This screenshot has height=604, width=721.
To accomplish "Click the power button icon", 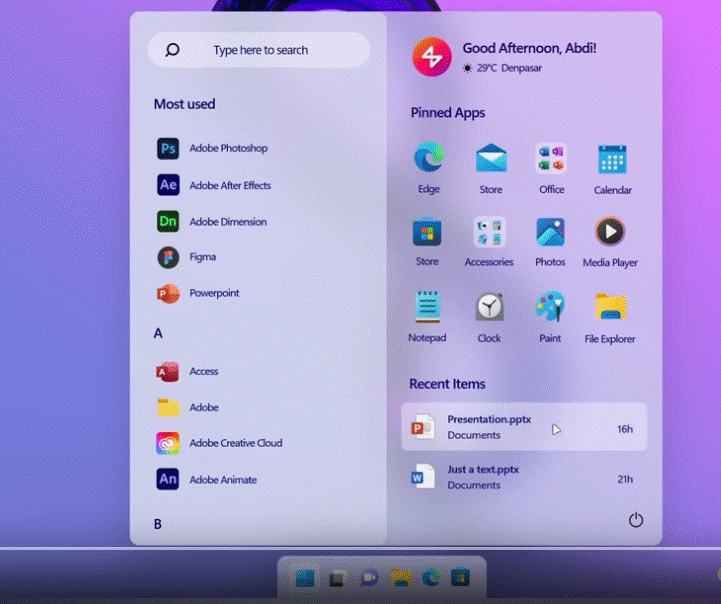I will tap(636, 520).
